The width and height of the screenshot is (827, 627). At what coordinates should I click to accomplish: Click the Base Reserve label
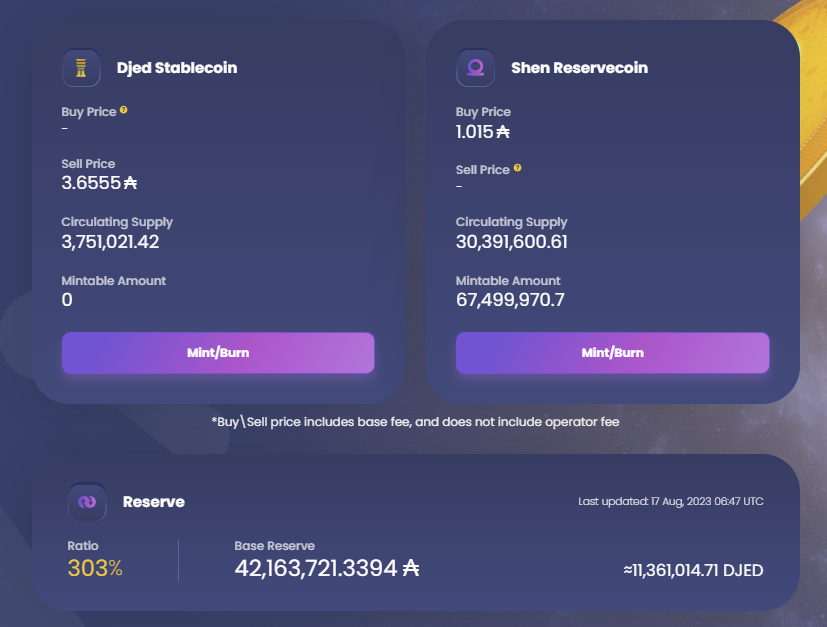[x=274, y=546]
